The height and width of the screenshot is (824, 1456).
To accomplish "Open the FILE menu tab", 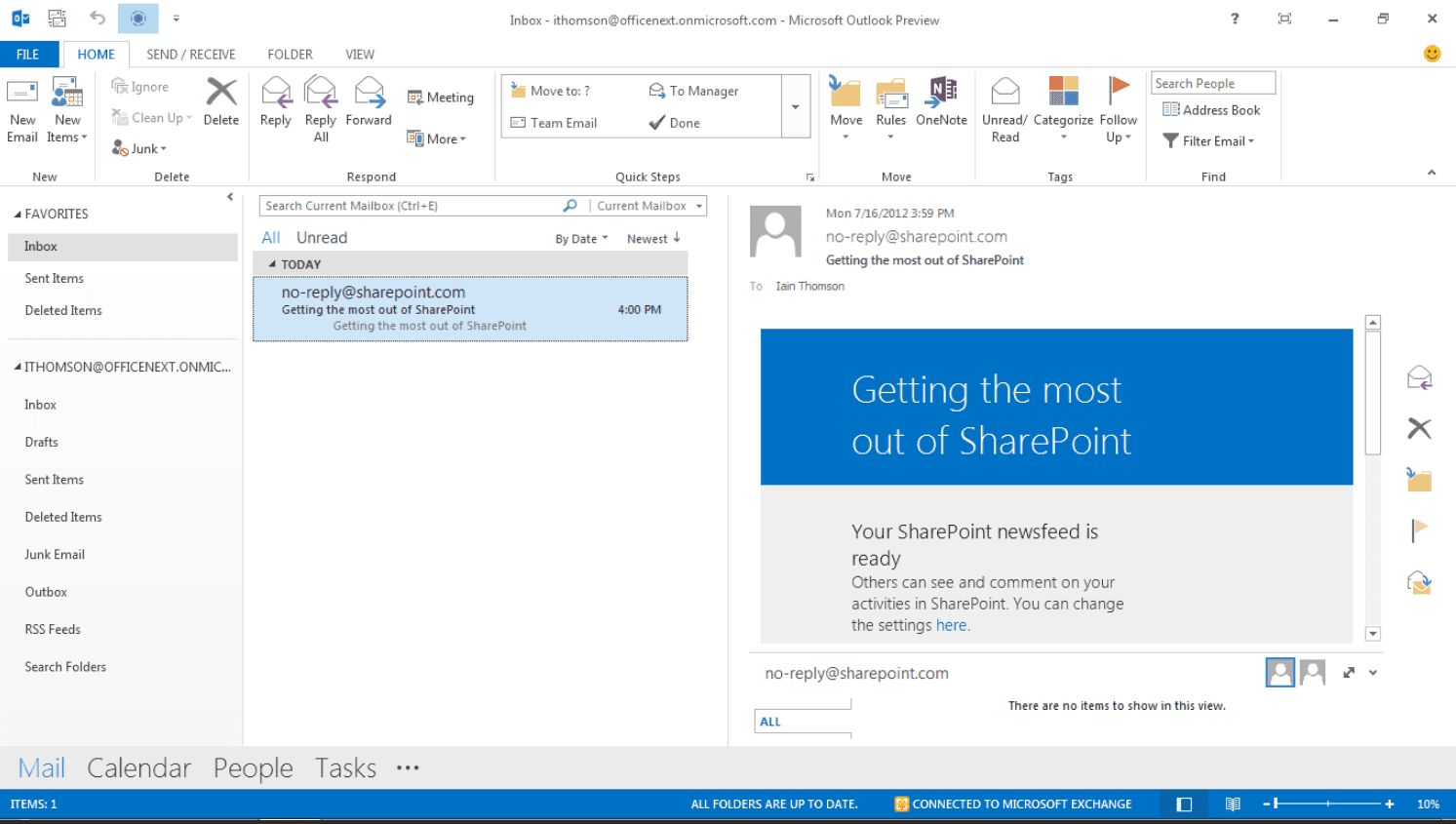I will click(x=28, y=55).
